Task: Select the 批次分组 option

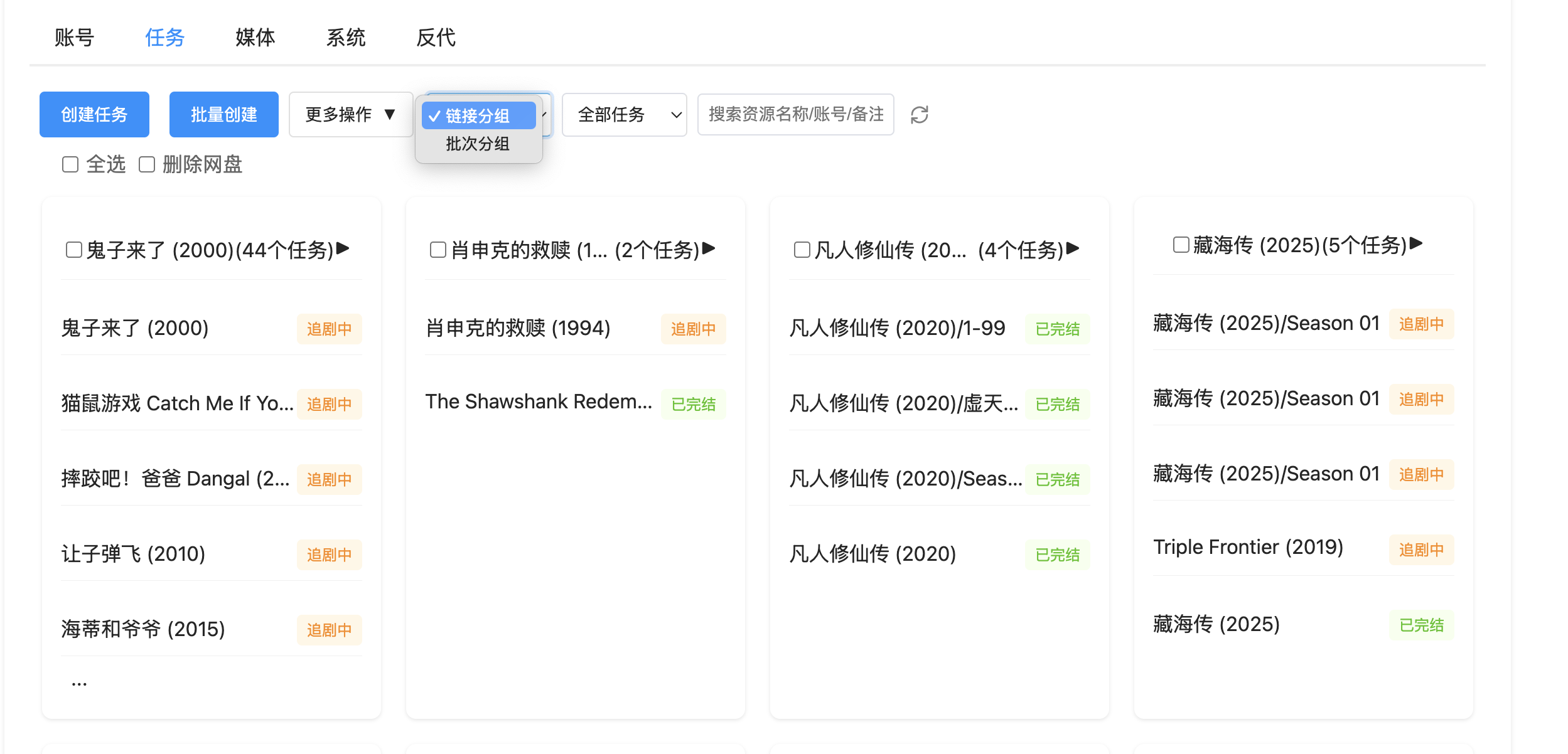Action: tap(478, 144)
